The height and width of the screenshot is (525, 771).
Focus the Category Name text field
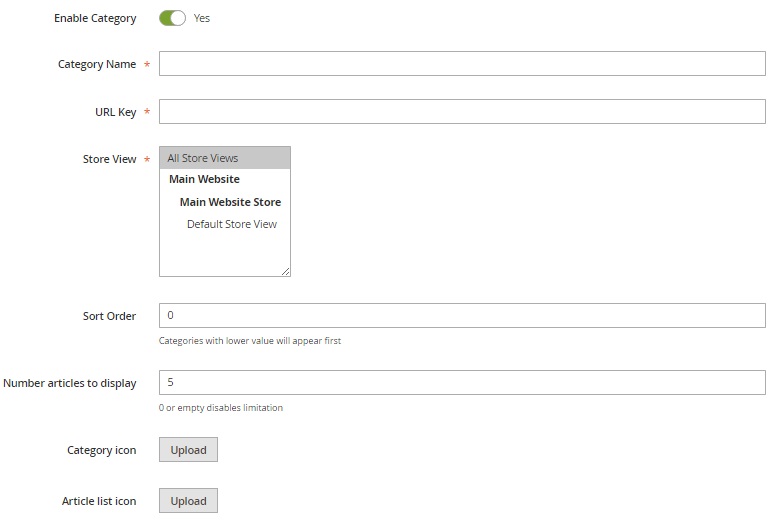point(462,64)
